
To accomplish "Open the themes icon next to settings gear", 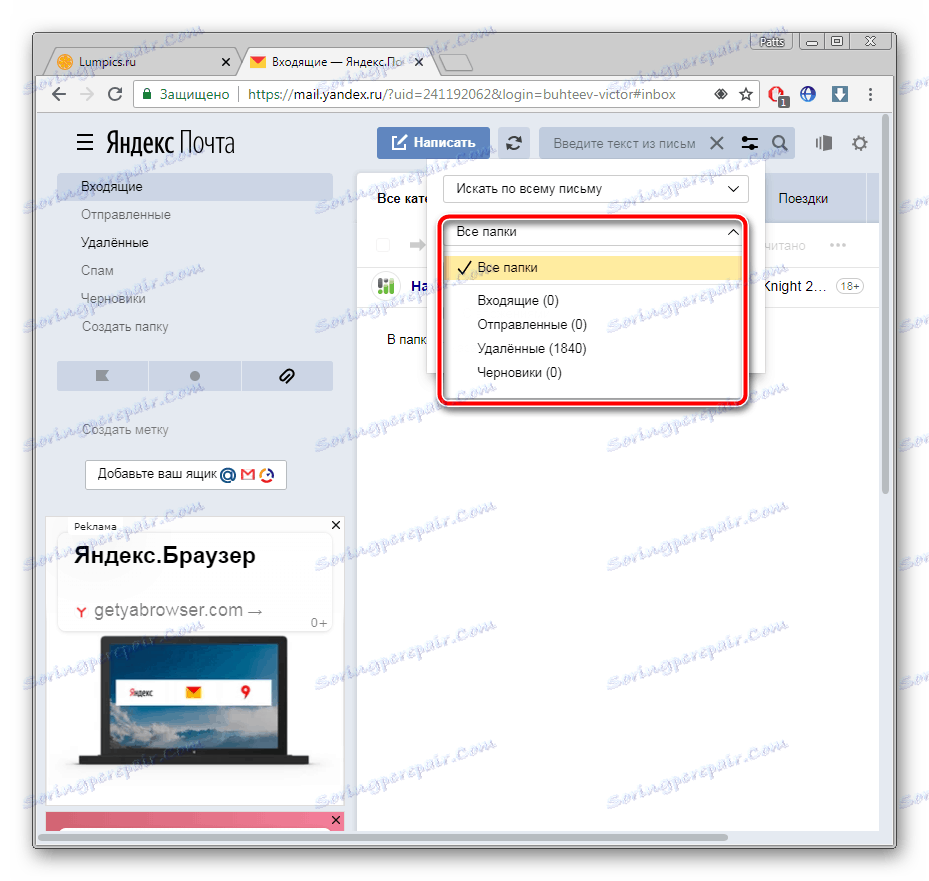I will coord(824,143).
